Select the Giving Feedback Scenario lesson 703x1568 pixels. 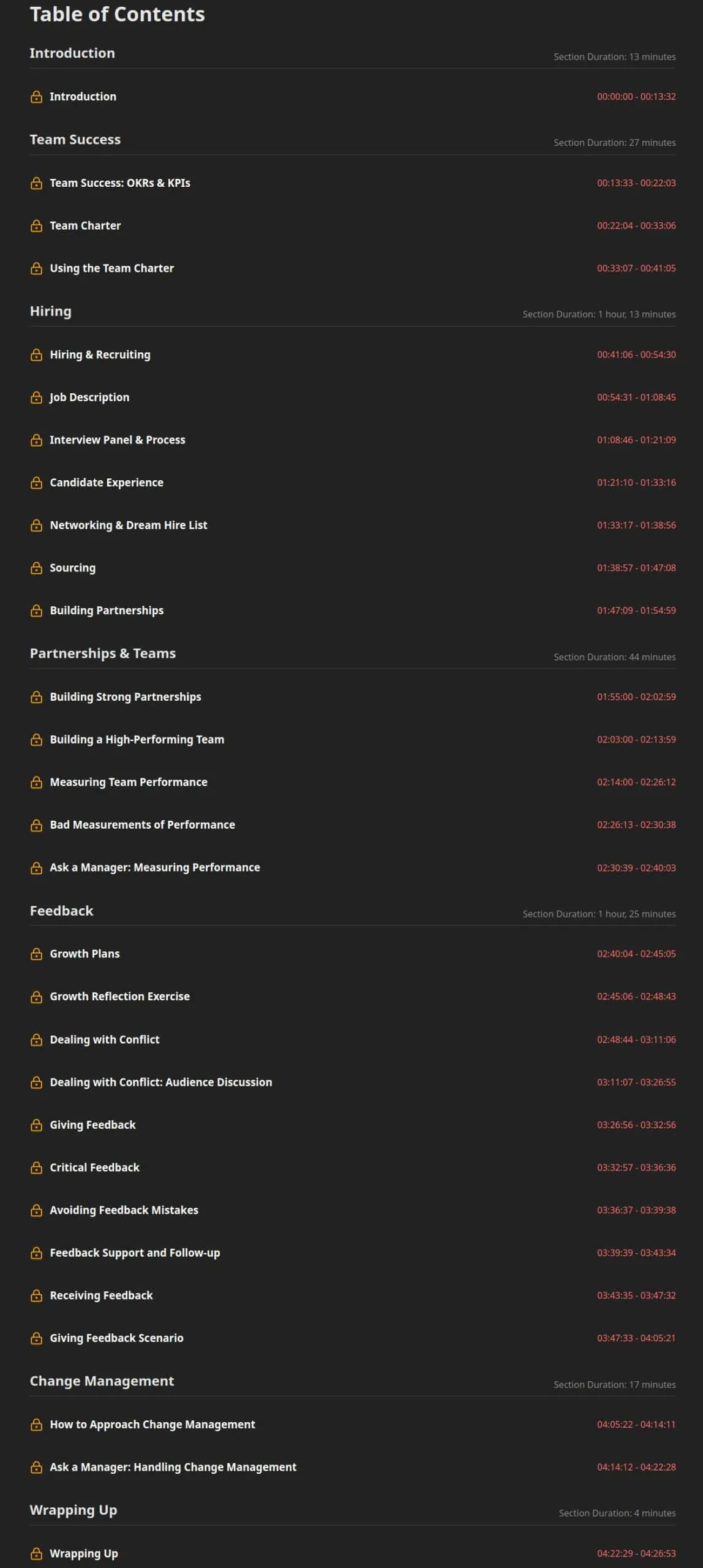tap(116, 1338)
